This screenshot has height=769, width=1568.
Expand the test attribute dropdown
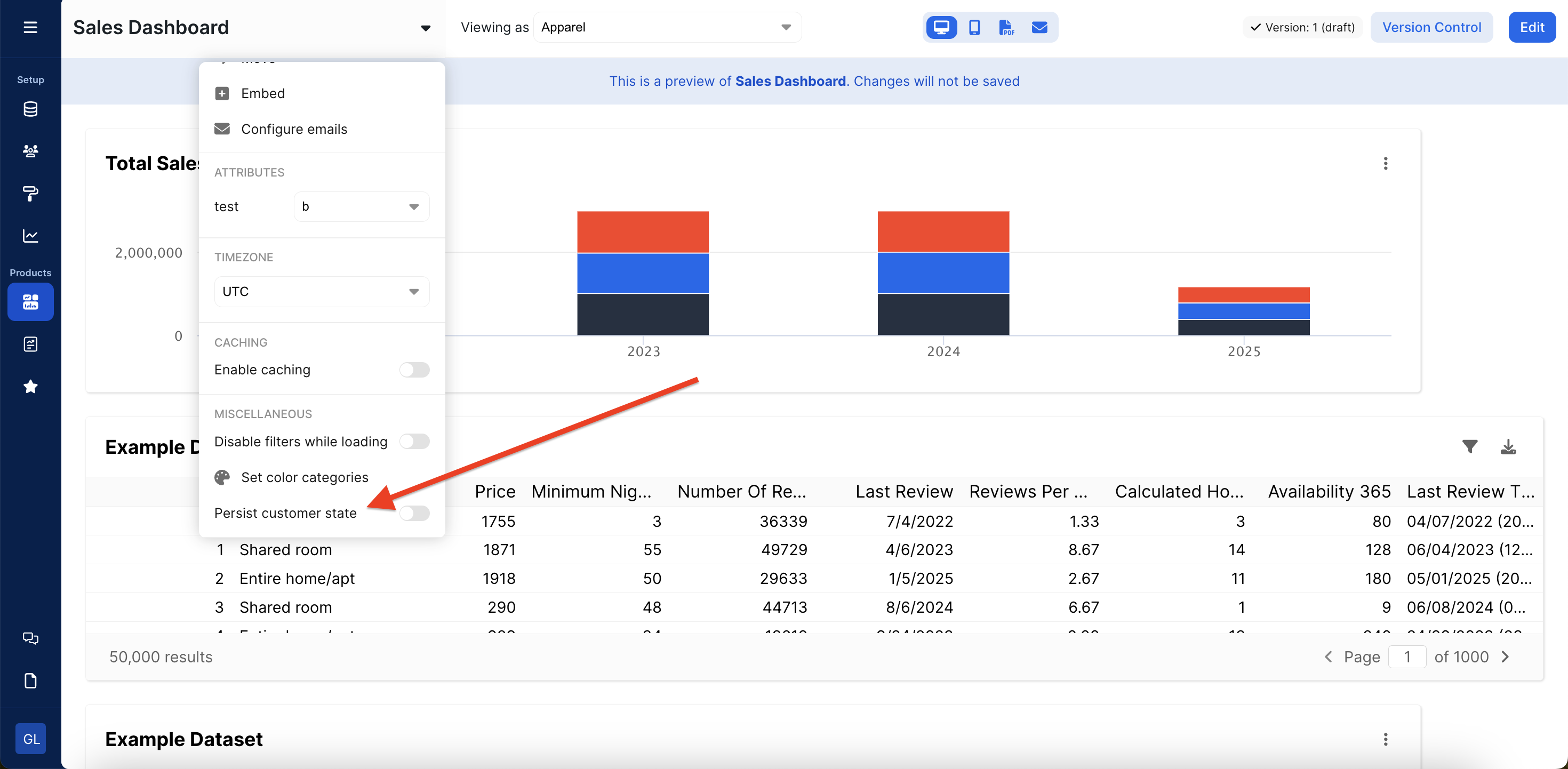pyautogui.click(x=362, y=206)
